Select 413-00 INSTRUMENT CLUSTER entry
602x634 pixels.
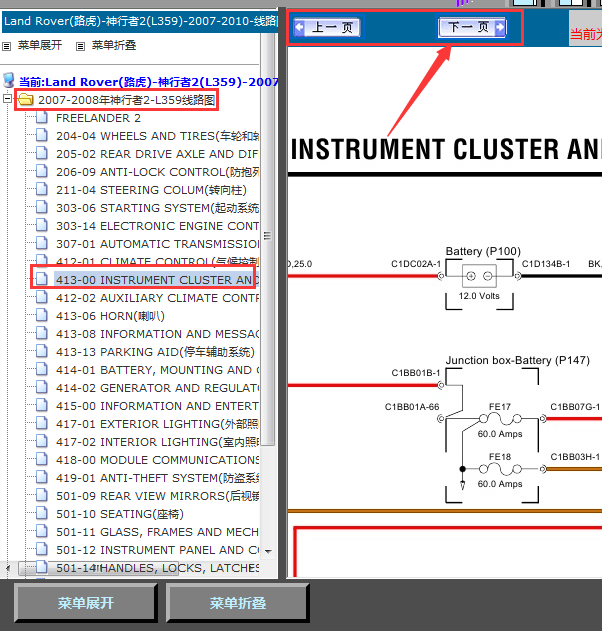point(157,280)
